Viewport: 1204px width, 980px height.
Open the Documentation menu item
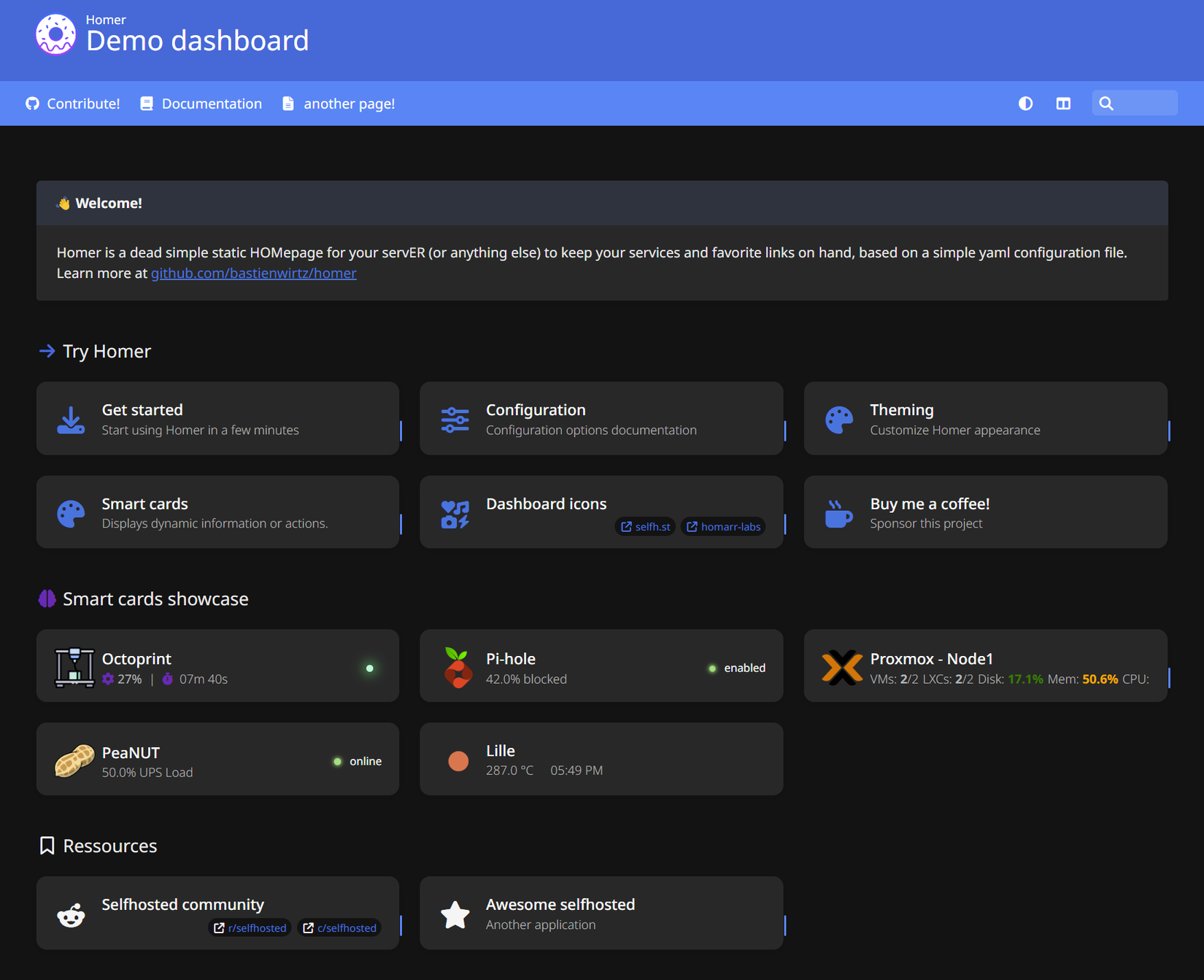pos(211,104)
